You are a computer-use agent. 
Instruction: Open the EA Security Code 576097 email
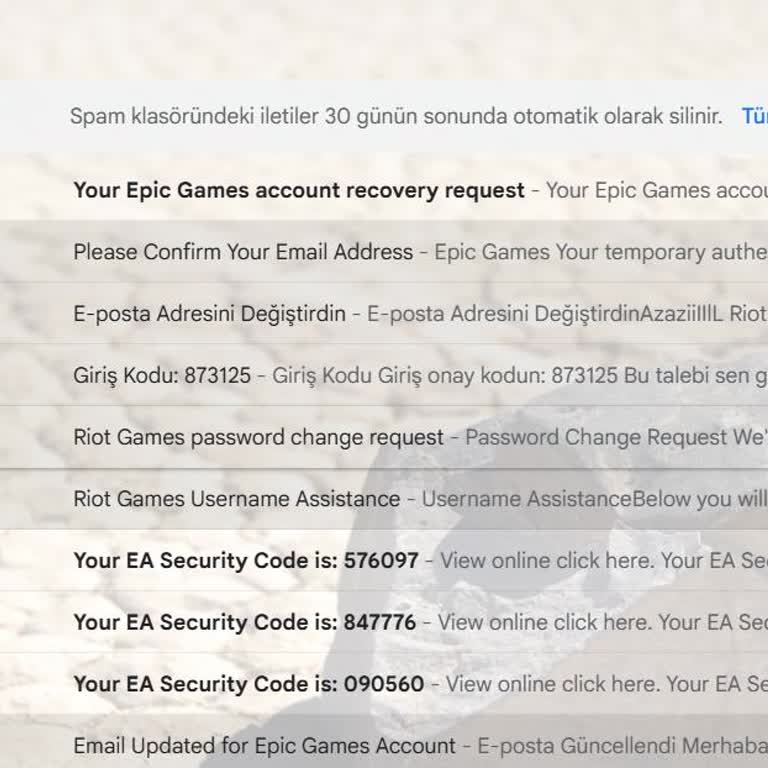point(245,561)
